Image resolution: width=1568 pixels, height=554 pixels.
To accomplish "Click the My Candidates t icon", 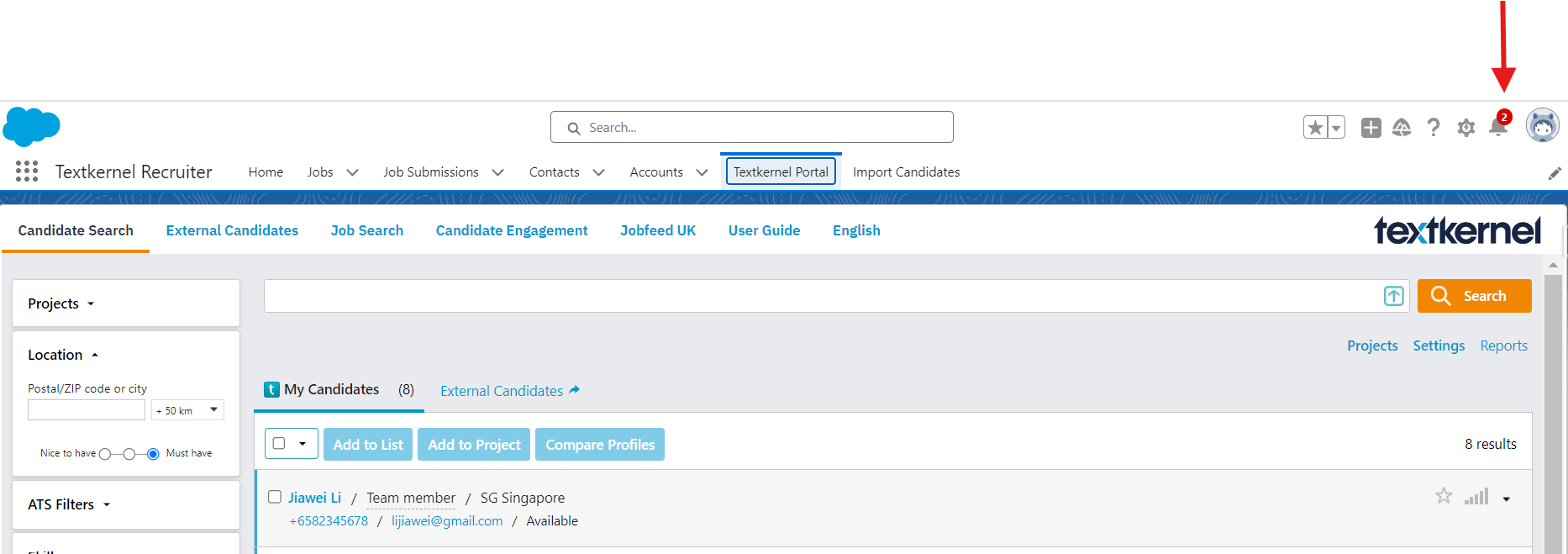I will 271,389.
